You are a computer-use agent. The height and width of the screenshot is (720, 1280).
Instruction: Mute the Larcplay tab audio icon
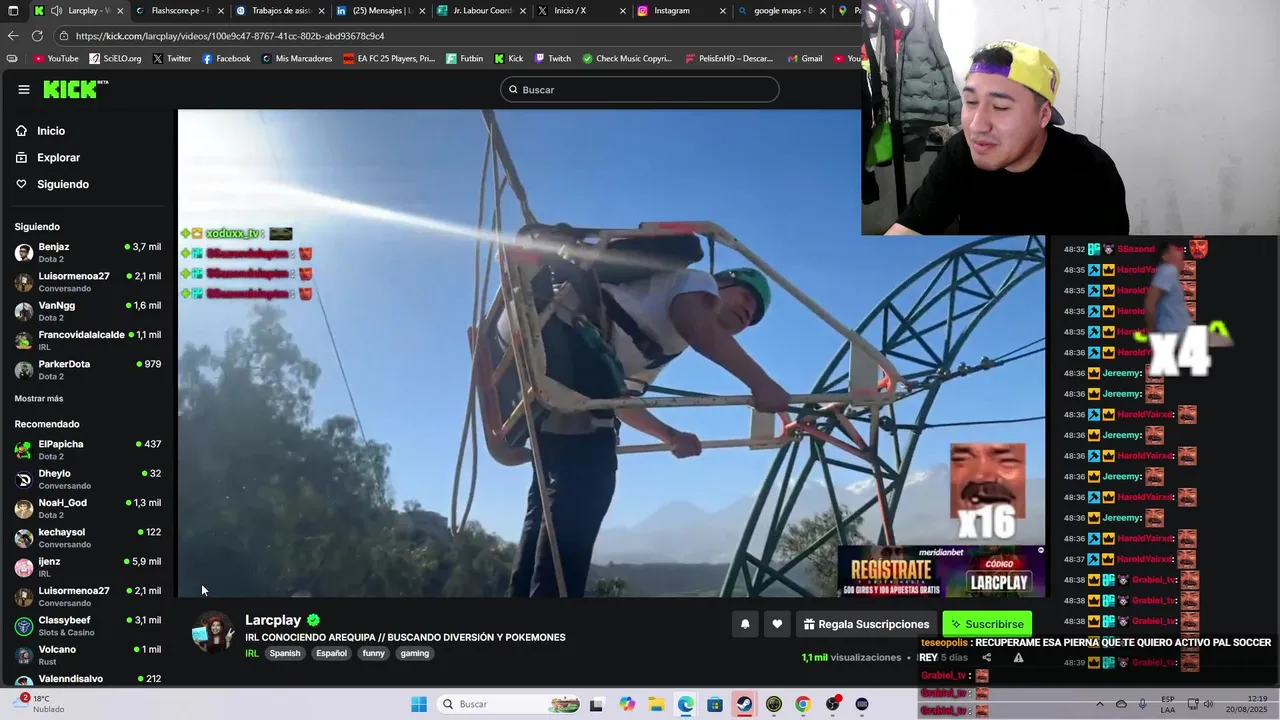point(56,11)
